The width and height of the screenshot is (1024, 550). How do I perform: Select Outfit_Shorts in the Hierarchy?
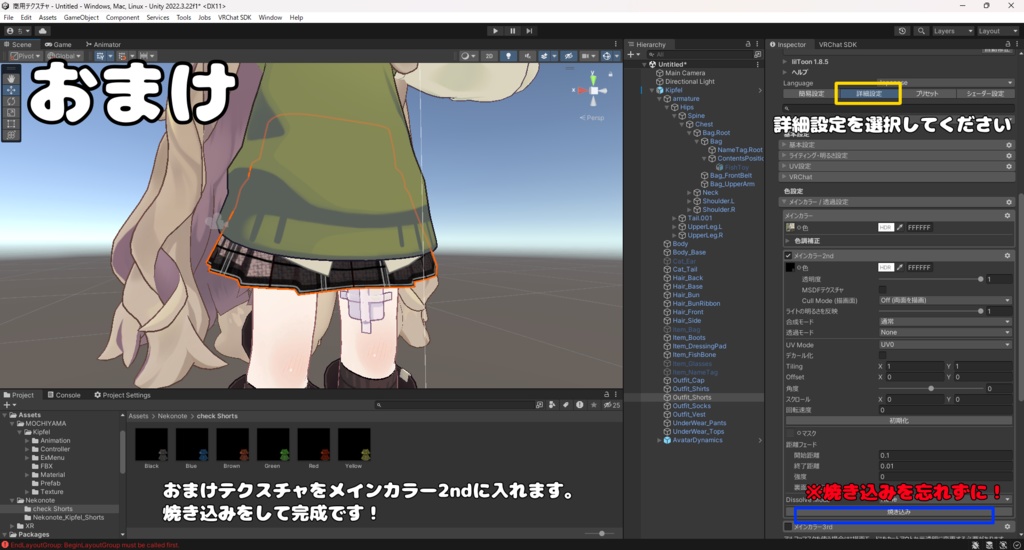coord(692,397)
